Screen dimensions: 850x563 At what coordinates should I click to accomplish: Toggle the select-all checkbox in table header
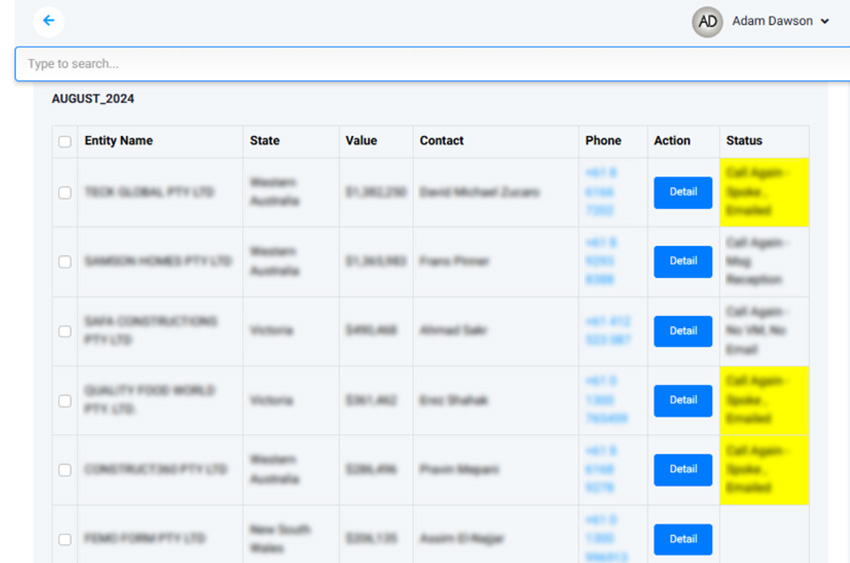tap(65, 142)
